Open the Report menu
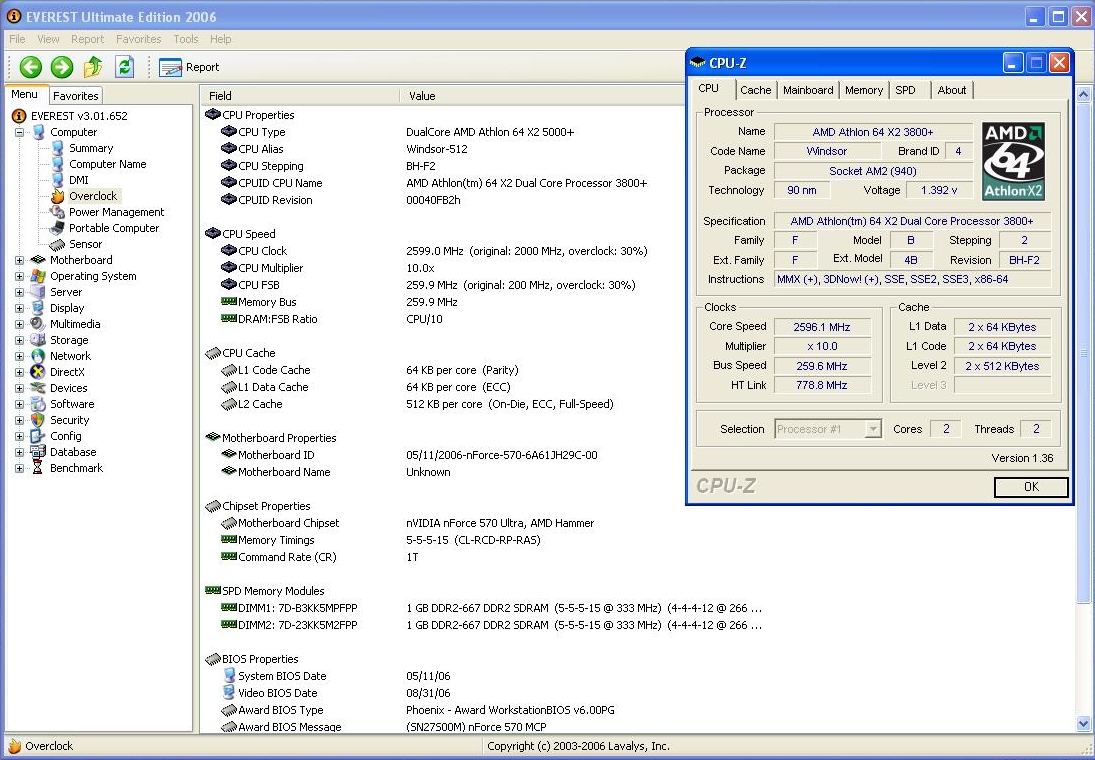Viewport: 1095px width, 760px height. pos(87,39)
